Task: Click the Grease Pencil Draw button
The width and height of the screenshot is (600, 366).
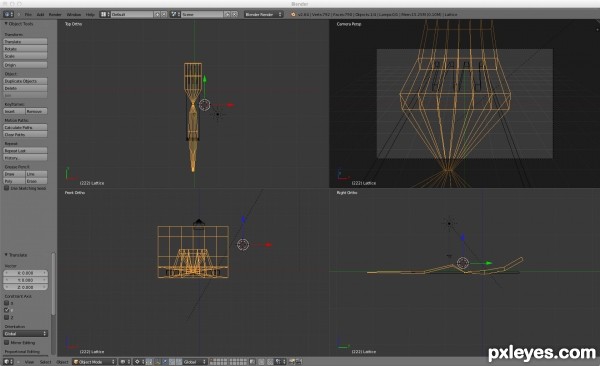Action: pos(14,174)
